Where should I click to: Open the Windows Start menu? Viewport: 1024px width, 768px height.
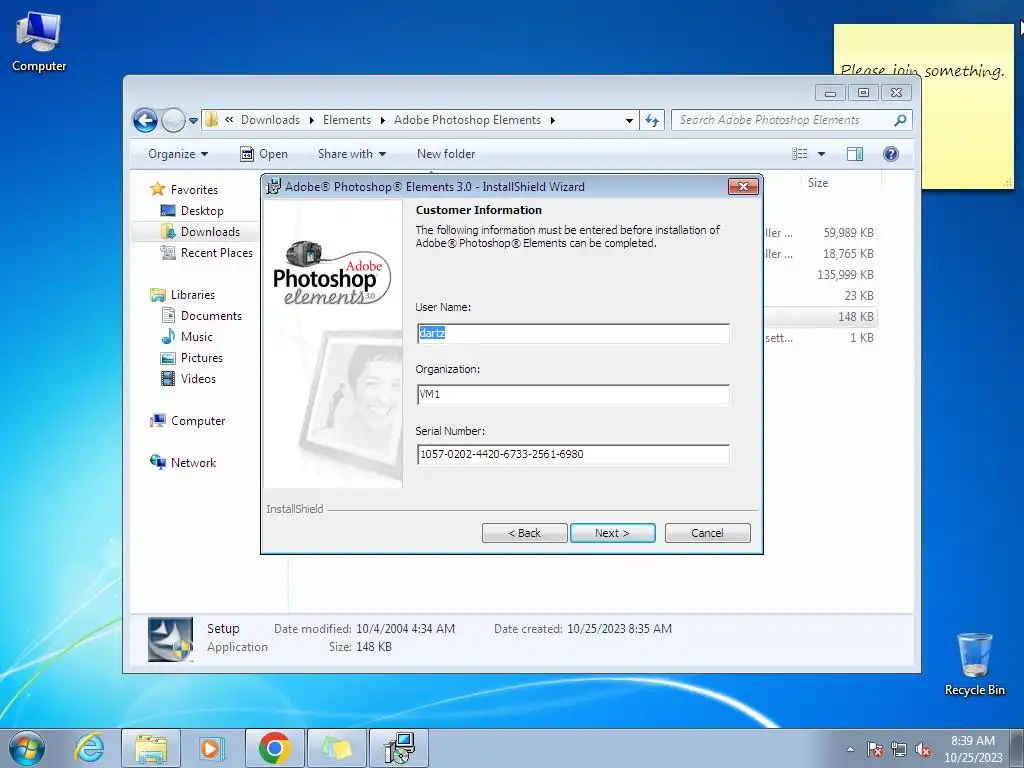pos(27,748)
